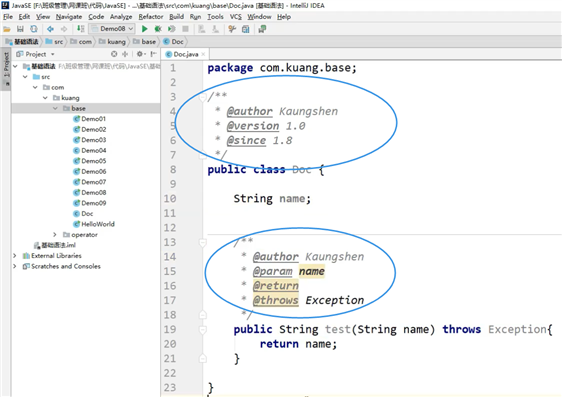Select Demo09 class in project tree
This screenshot has width=562, height=397.
[90, 203]
